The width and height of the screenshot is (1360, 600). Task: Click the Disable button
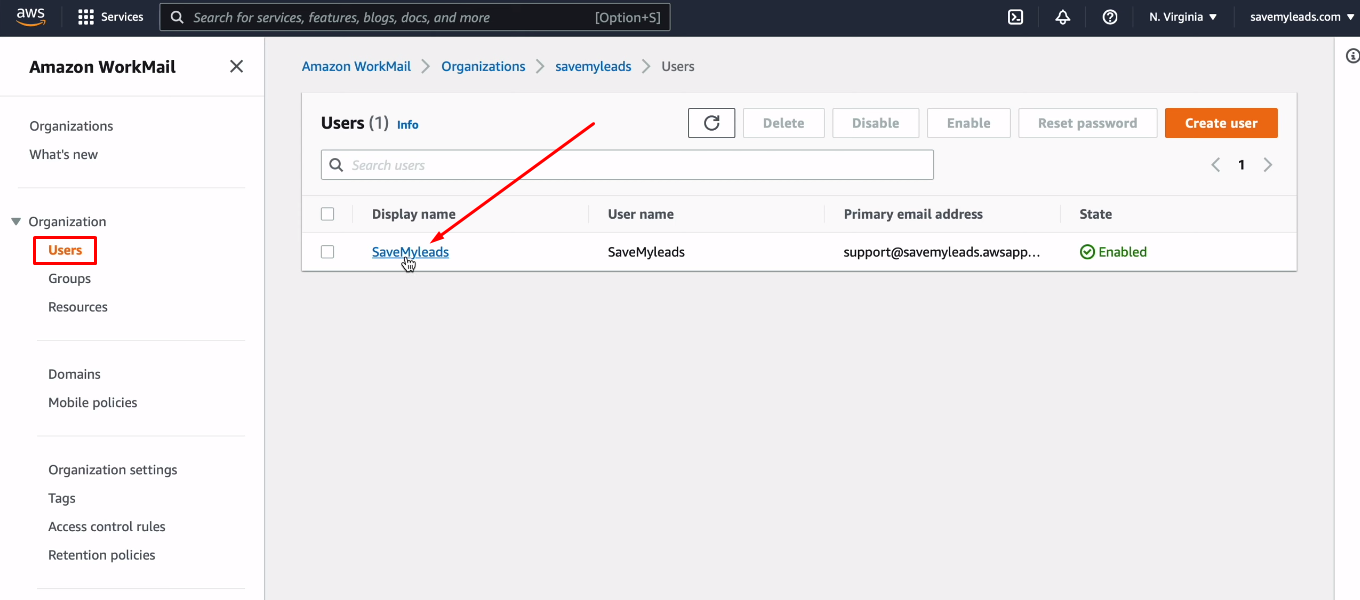click(x=876, y=123)
